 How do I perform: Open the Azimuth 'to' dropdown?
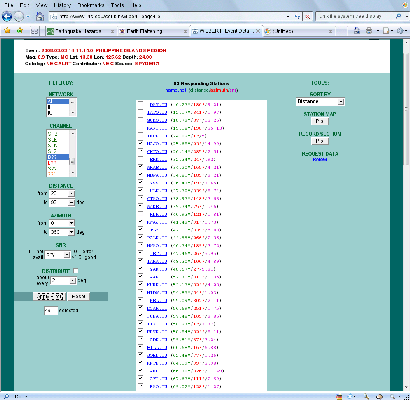(x=62, y=232)
